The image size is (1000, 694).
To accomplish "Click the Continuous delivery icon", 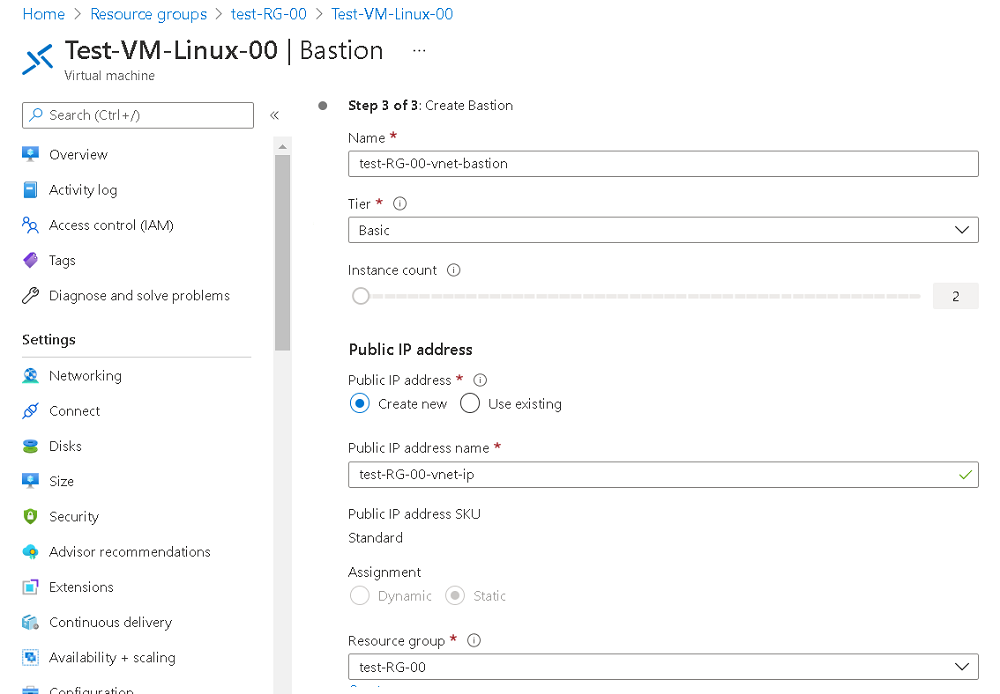I will tap(30, 622).
